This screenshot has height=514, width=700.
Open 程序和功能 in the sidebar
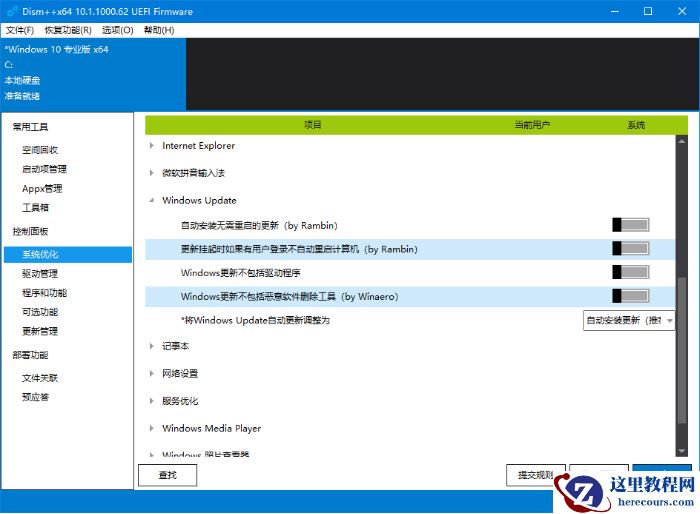click(44, 293)
